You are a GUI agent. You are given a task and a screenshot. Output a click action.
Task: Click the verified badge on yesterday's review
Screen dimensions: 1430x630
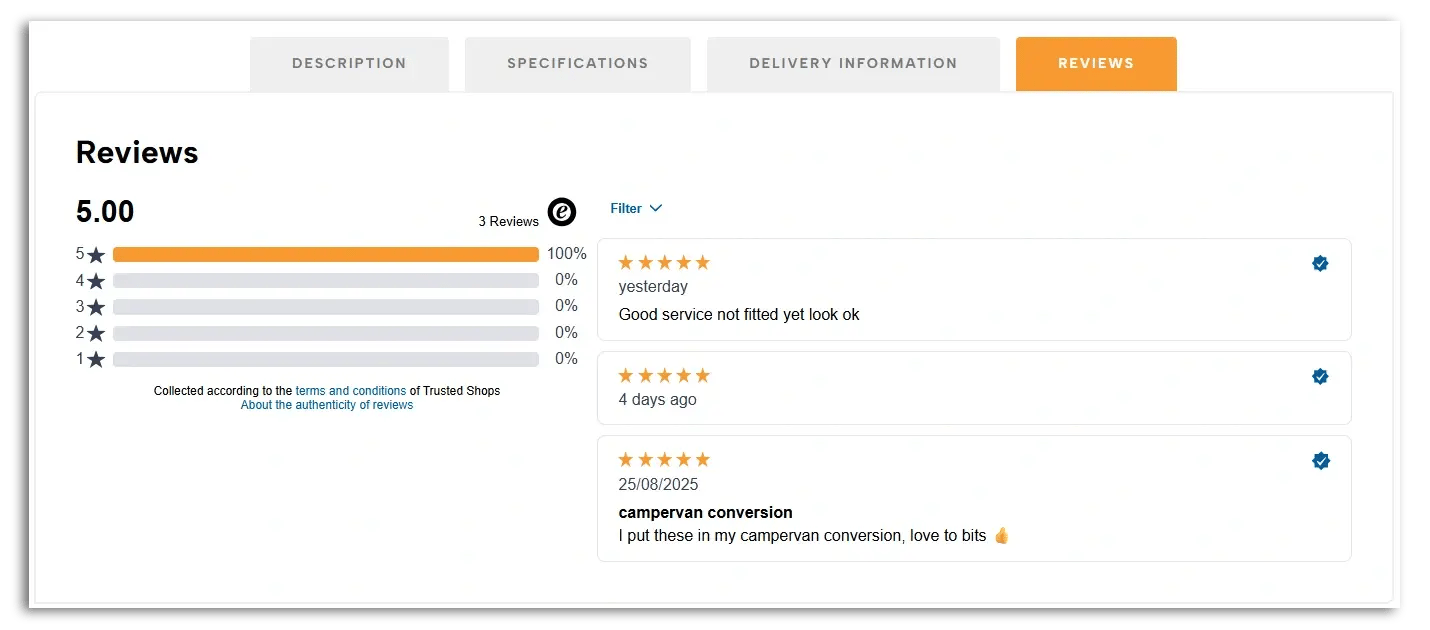[x=1320, y=263]
